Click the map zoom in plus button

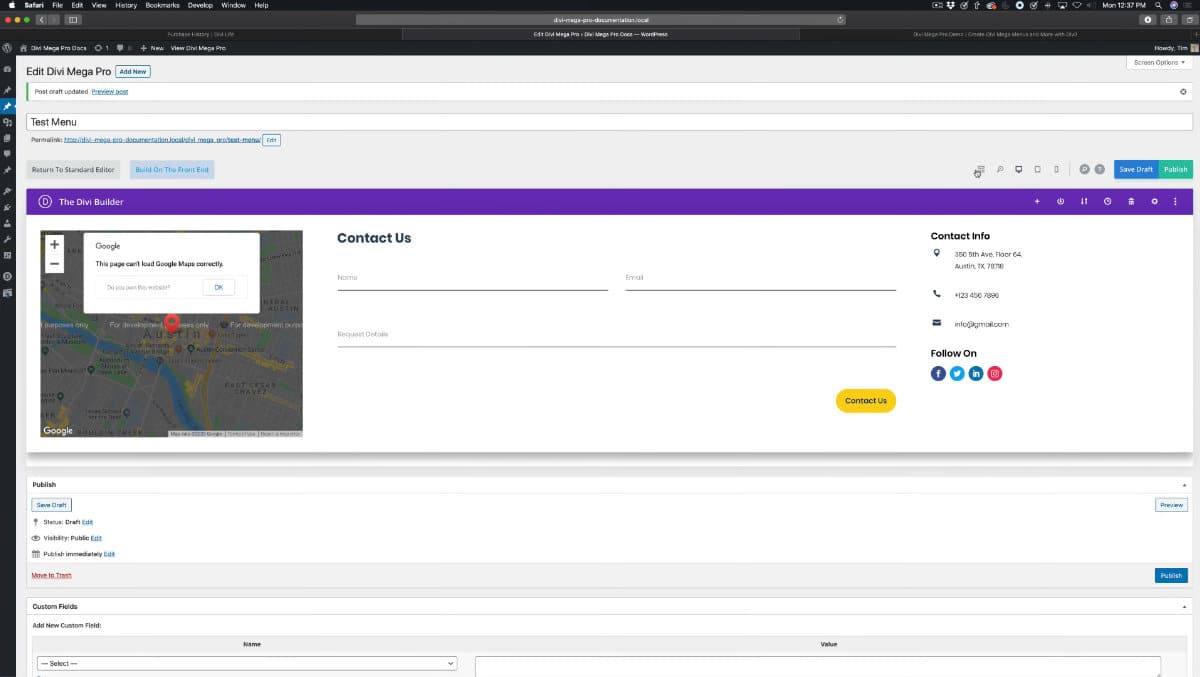click(x=55, y=244)
